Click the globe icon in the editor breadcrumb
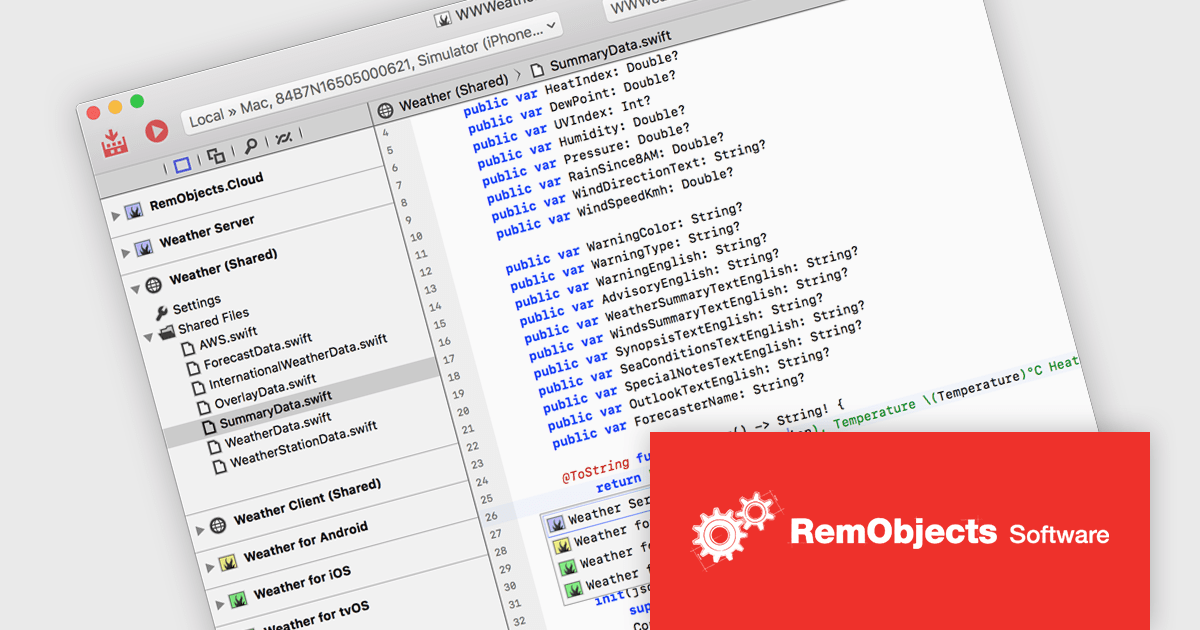The width and height of the screenshot is (1200, 630). (385, 108)
